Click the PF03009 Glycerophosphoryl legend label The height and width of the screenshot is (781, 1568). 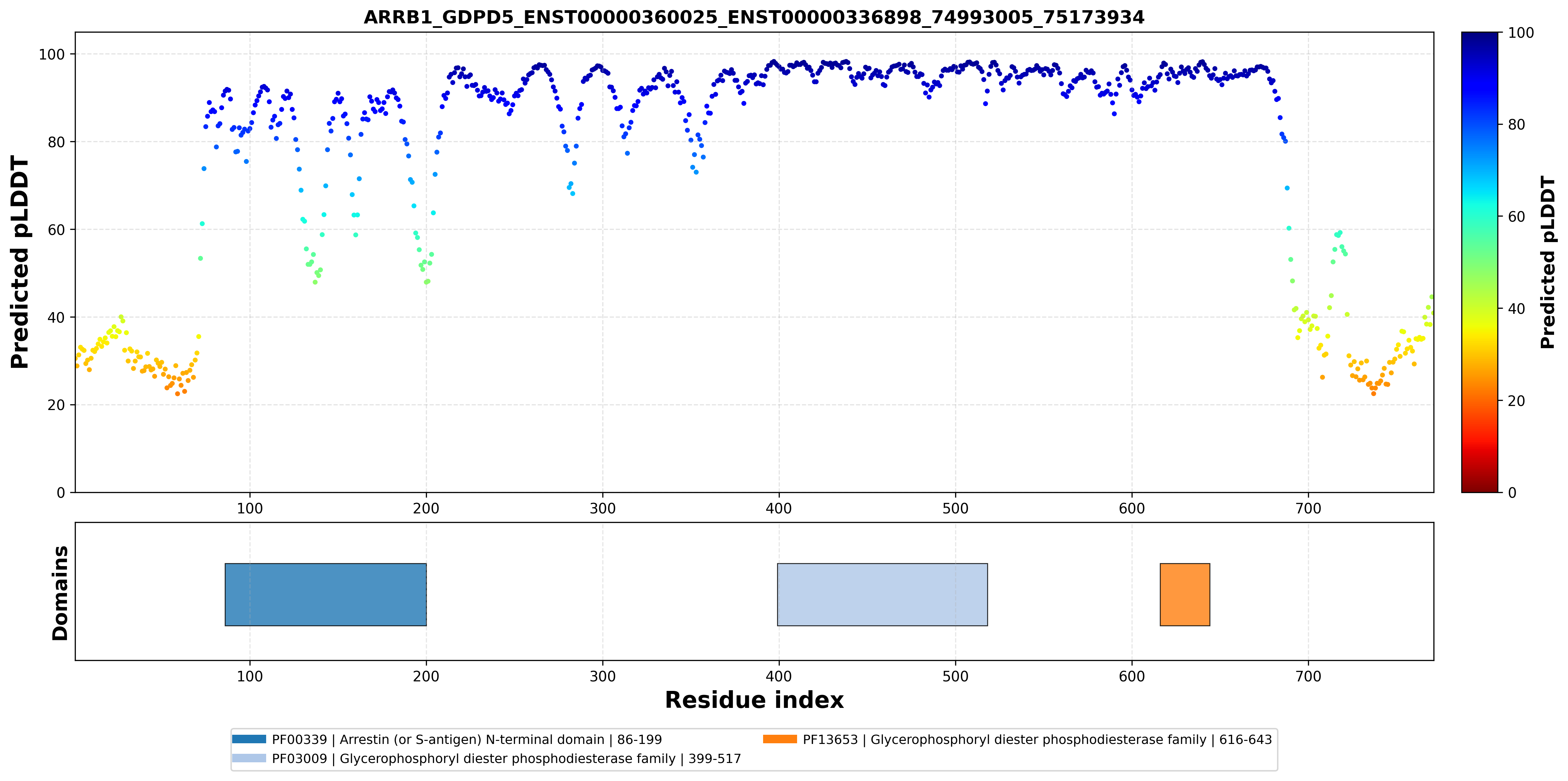pos(506,759)
